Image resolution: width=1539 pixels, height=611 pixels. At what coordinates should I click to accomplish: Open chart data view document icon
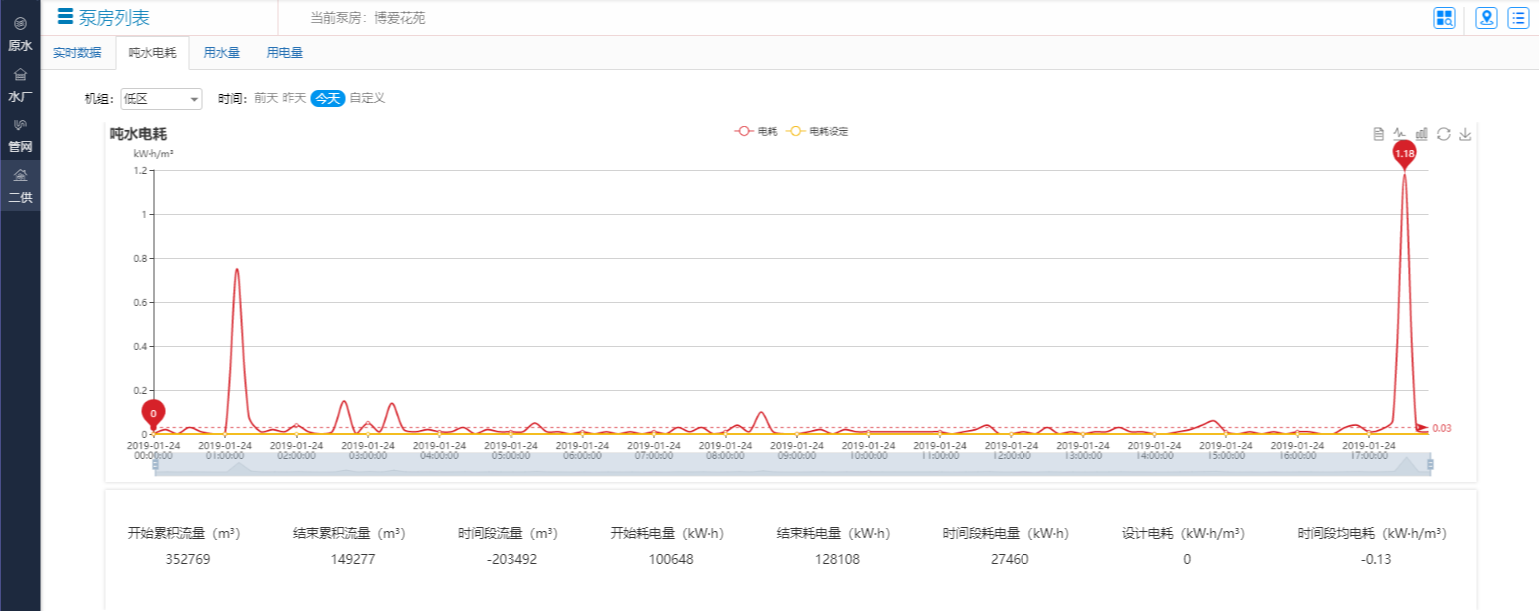[1378, 134]
